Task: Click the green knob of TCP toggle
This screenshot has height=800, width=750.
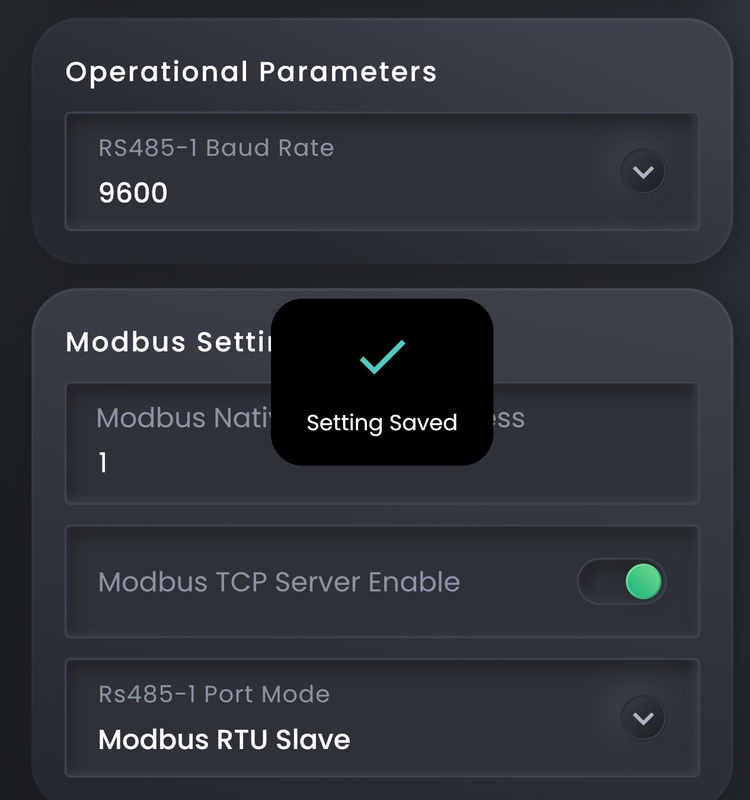Action: click(x=643, y=582)
